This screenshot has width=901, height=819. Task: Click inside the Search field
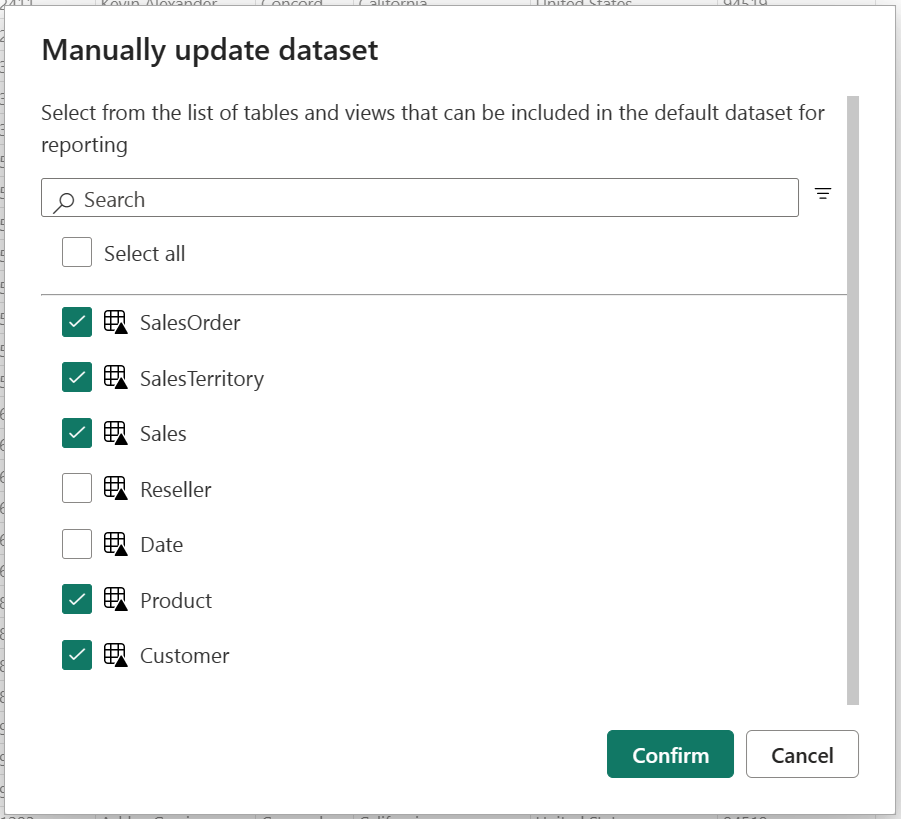400,199
